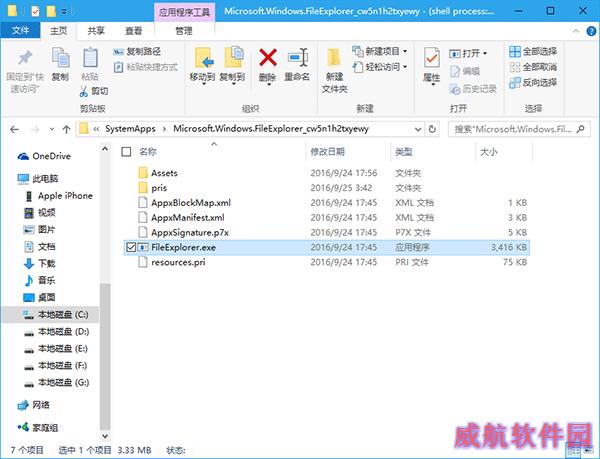
Task: Open the recent locations dropdown arrow
Action: tap(52, 129)
